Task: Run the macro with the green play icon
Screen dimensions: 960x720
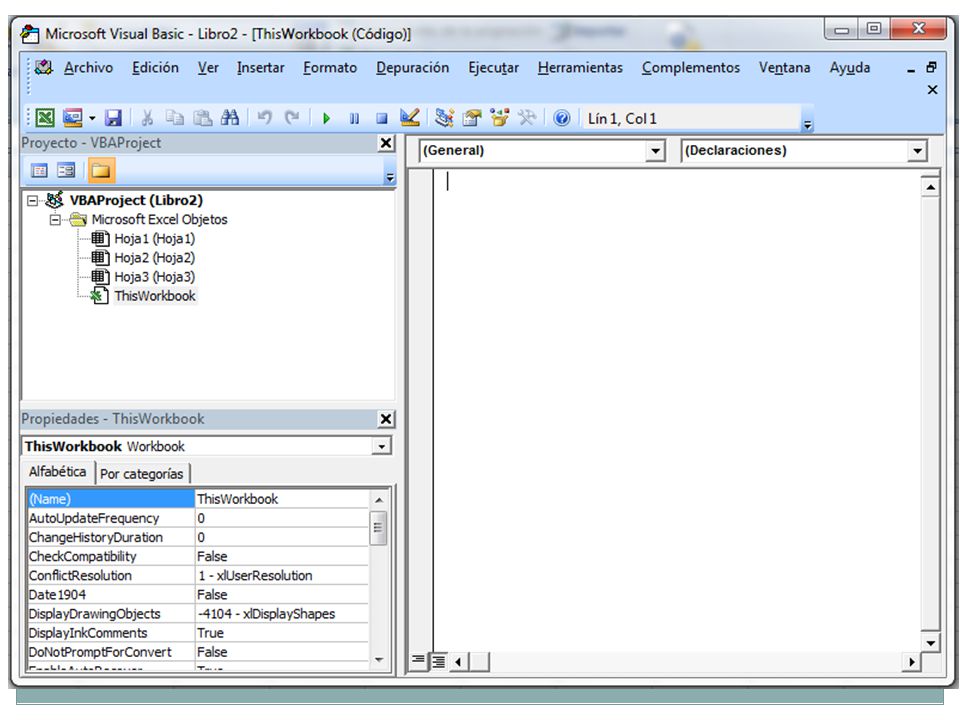Action: tap(326, 118)
